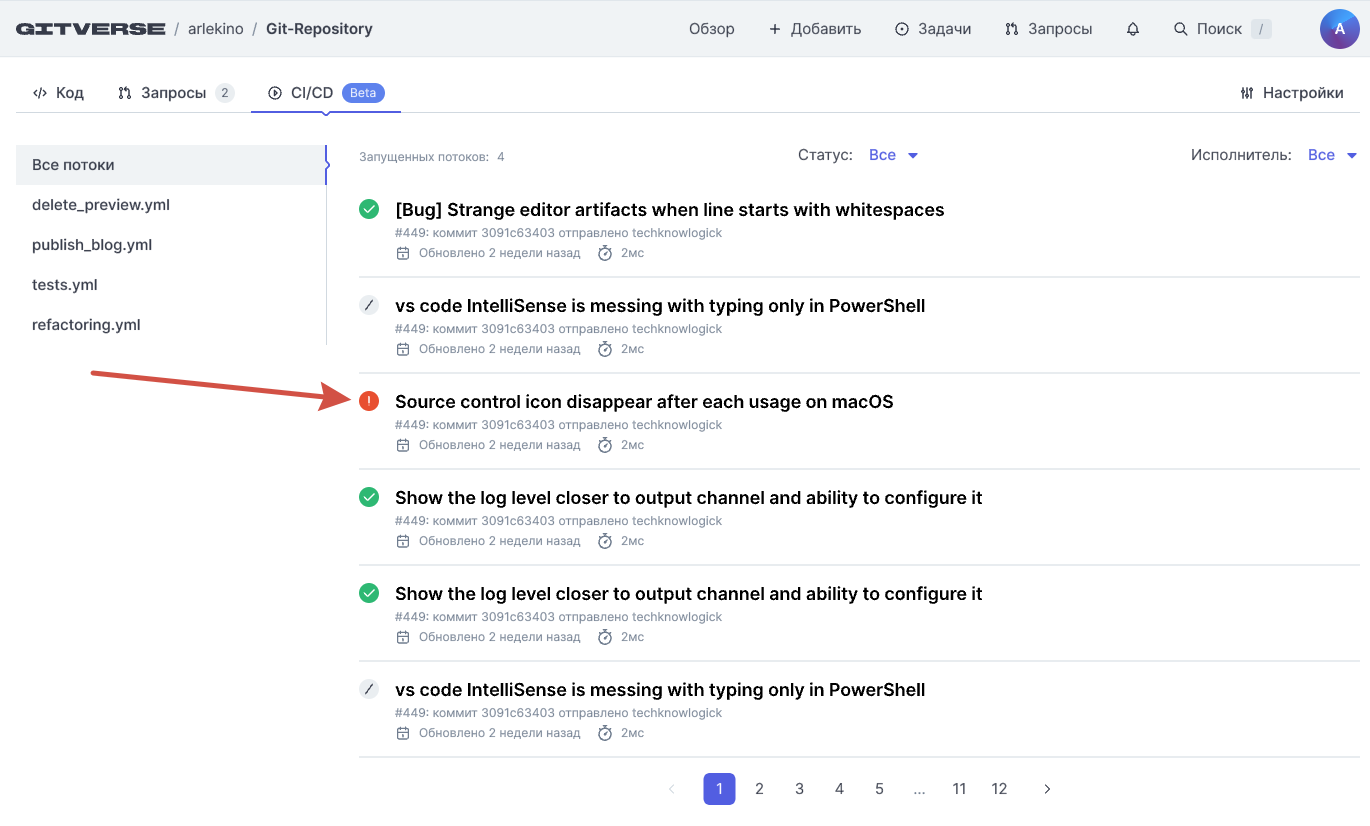Open Запросы in the top header
This screenshot has height=826, width=1370.
pos(1049,29)
